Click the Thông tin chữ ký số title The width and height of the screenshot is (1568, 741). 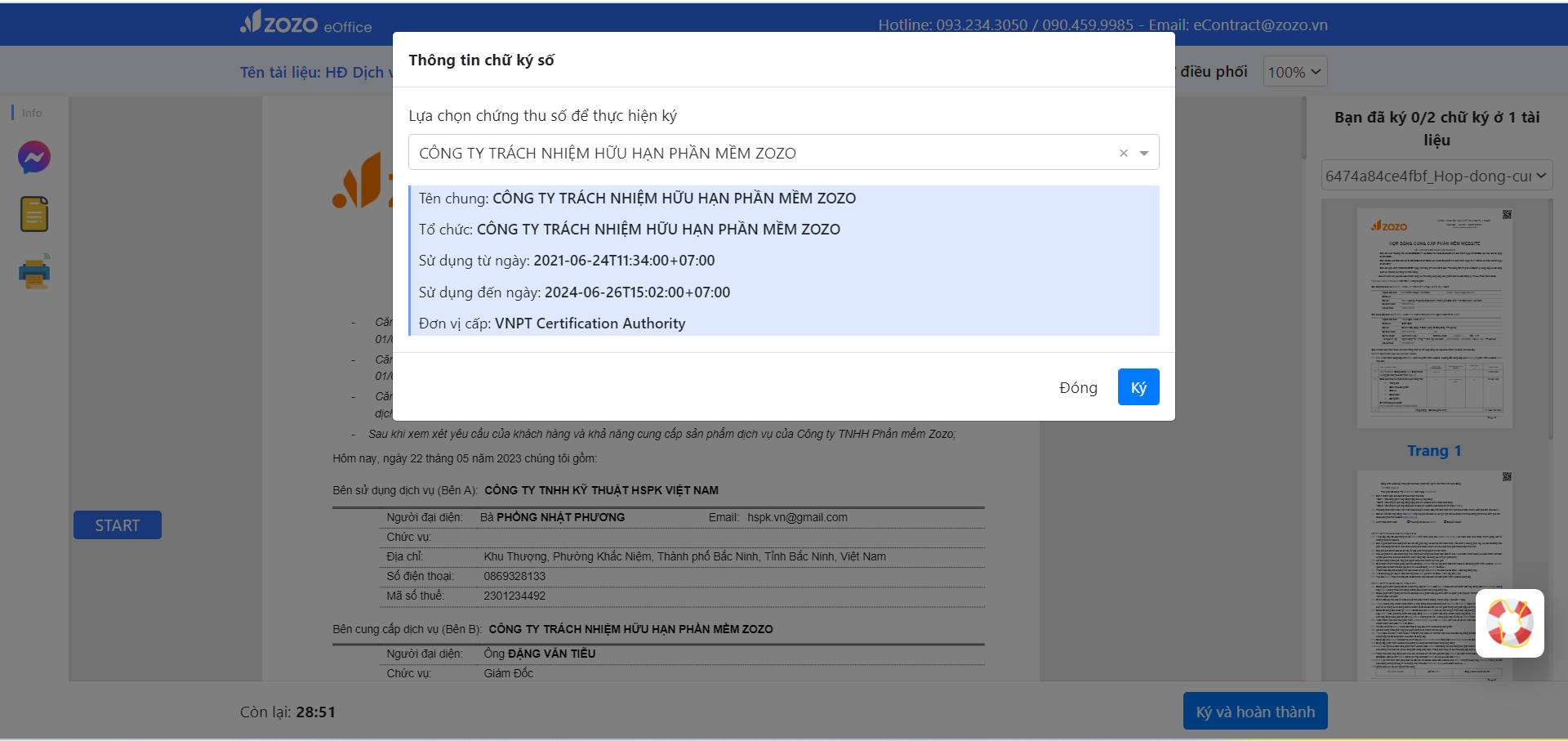pyautogui.click(x=481, y=60)
